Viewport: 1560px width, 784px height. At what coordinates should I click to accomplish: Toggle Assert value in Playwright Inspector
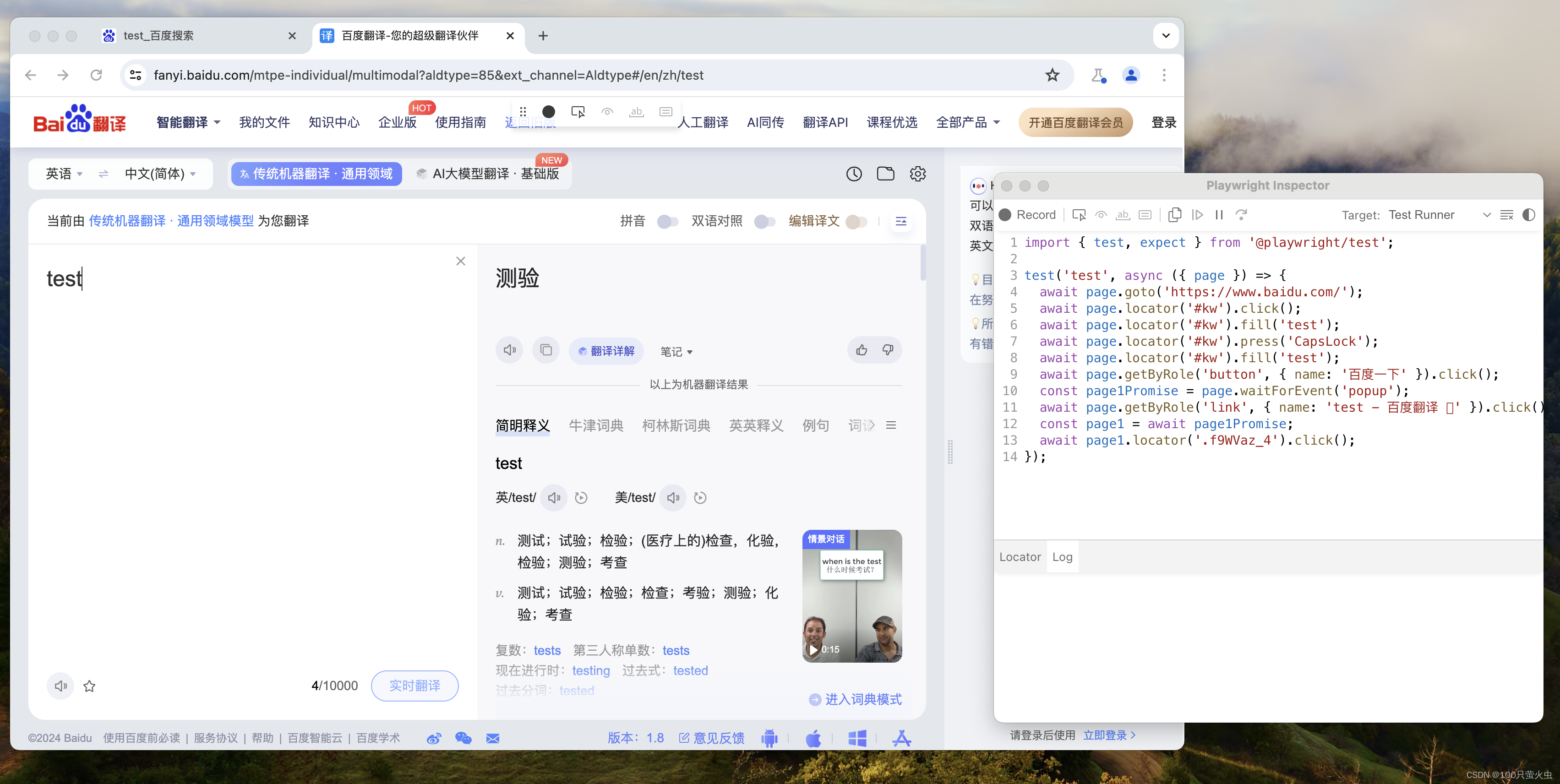(x=1145, y=215)
